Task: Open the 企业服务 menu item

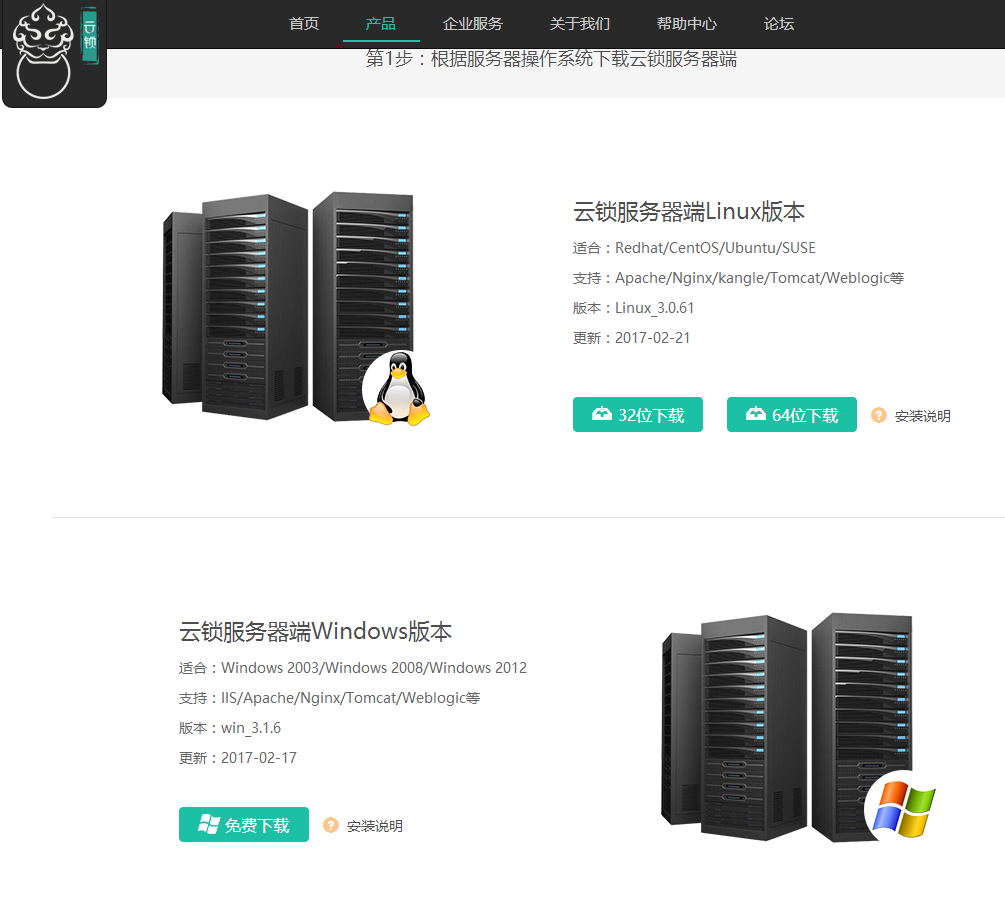Action: pos(473,24)
